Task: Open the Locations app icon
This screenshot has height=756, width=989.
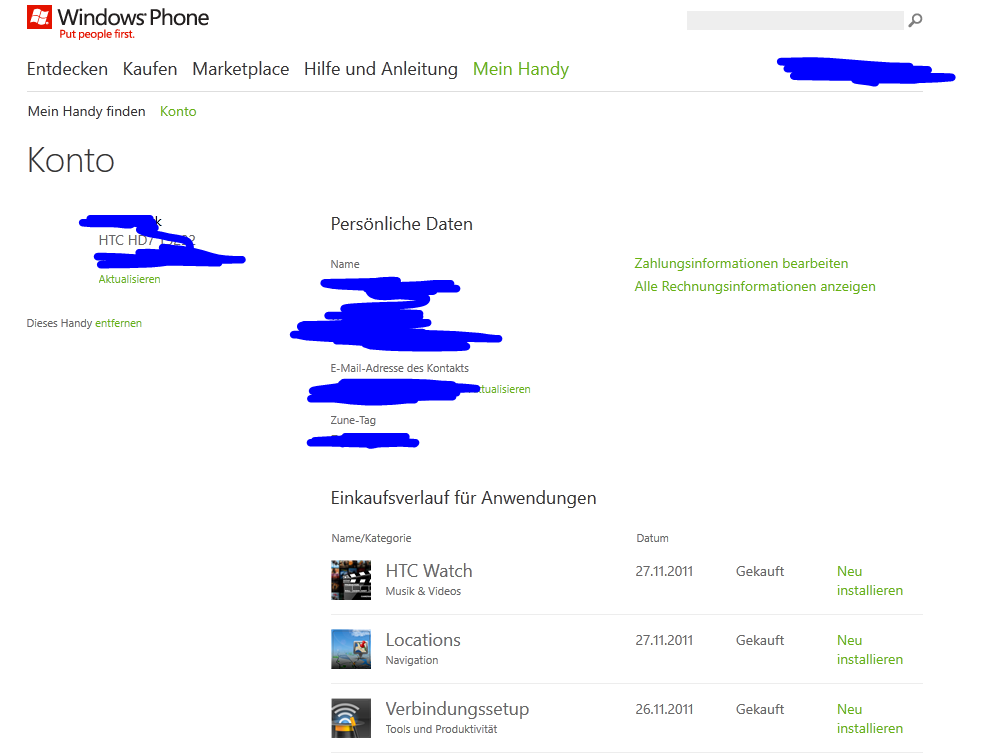Action: [351, 649]
